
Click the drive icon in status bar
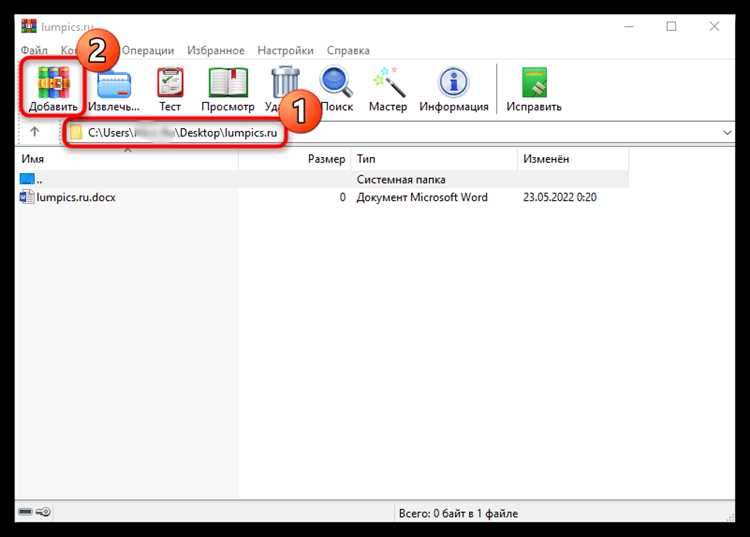click(x=25, y=512)
